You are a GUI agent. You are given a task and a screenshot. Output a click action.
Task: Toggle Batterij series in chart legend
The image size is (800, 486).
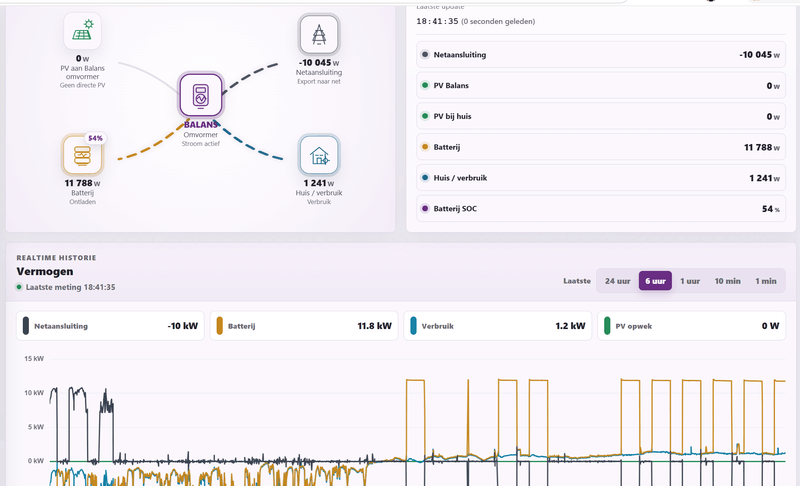[304, 326]
